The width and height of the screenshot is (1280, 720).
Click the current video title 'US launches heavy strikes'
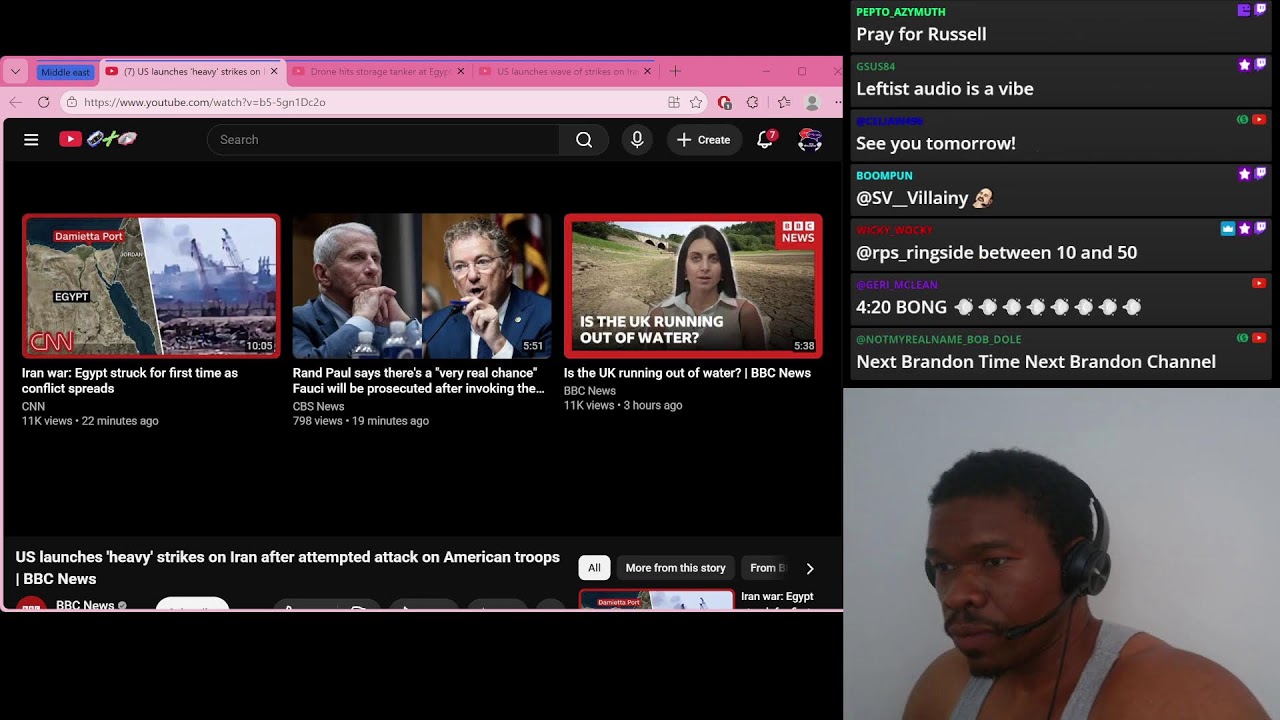click(287, 568)
